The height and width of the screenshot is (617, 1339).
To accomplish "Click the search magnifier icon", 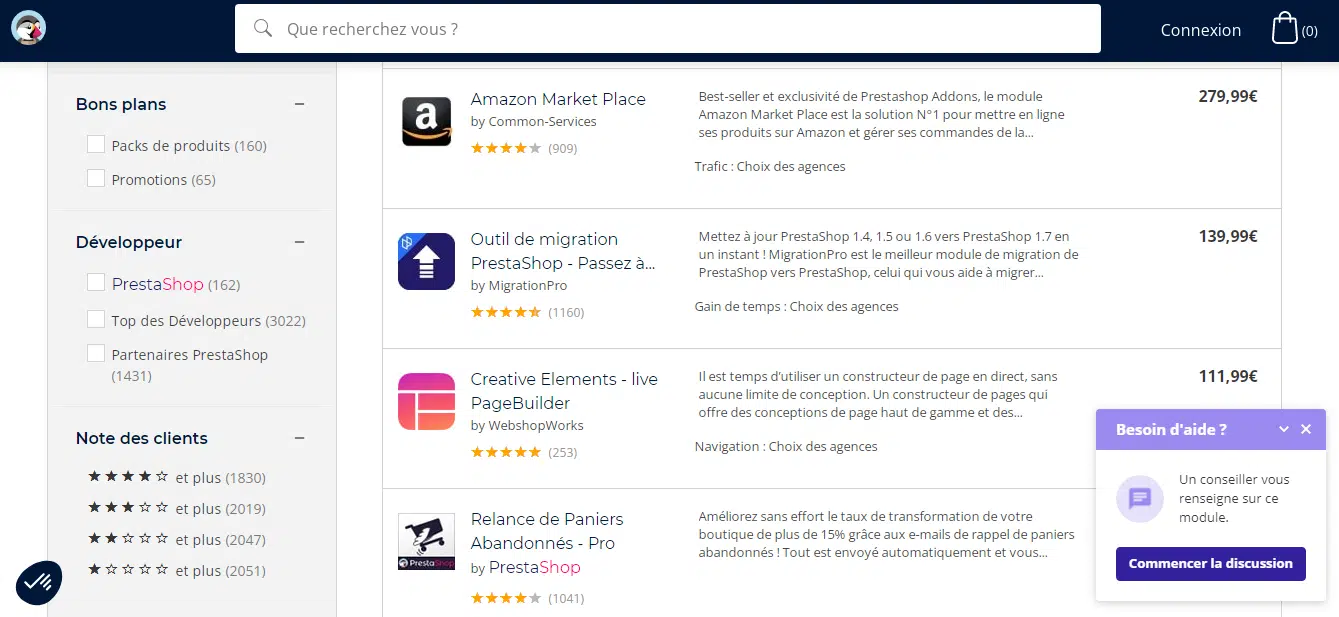I will tap(263, 29).
